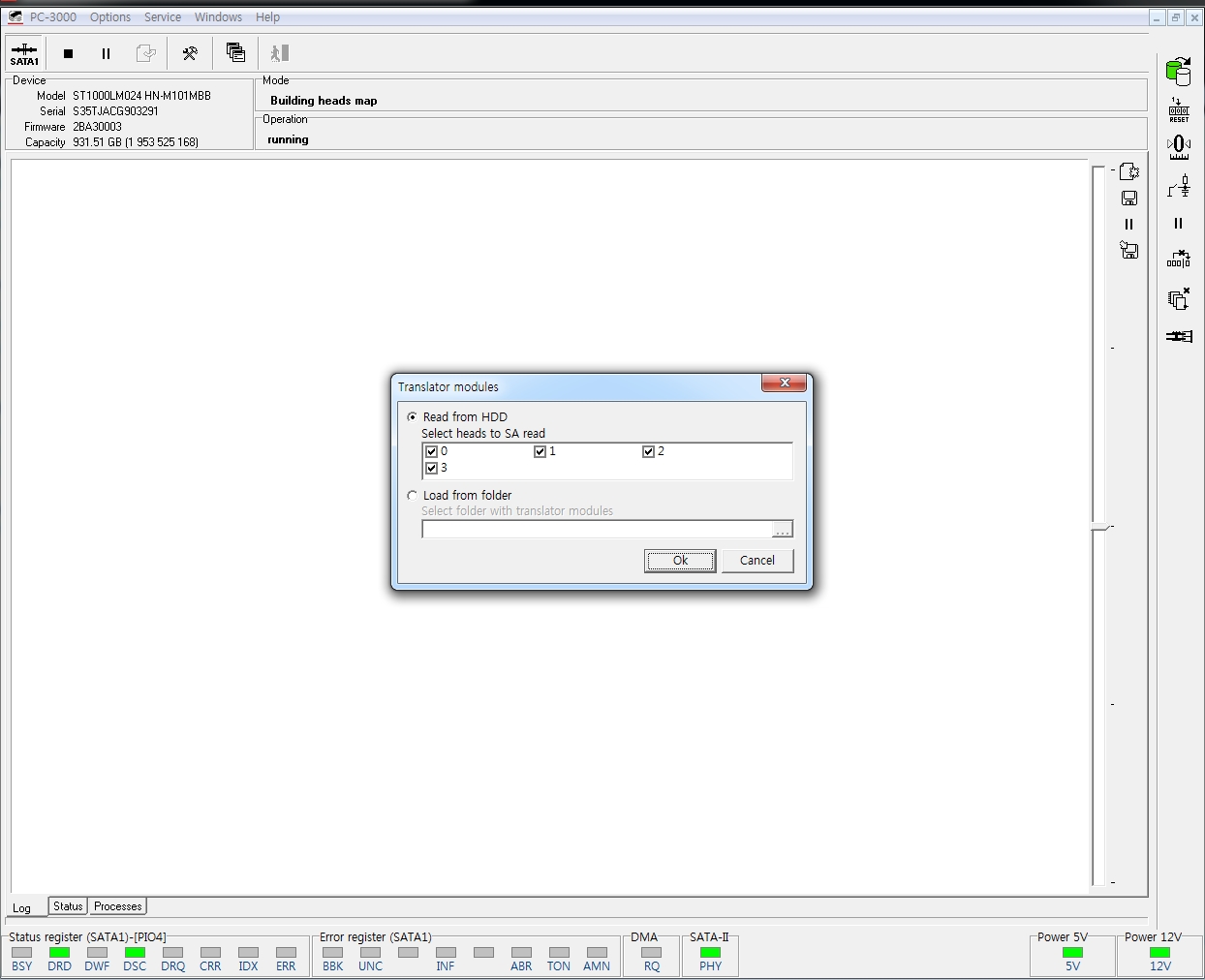Click the greyed exit-runner toolbar icon

pyautogui.click(x=280, y=53)
